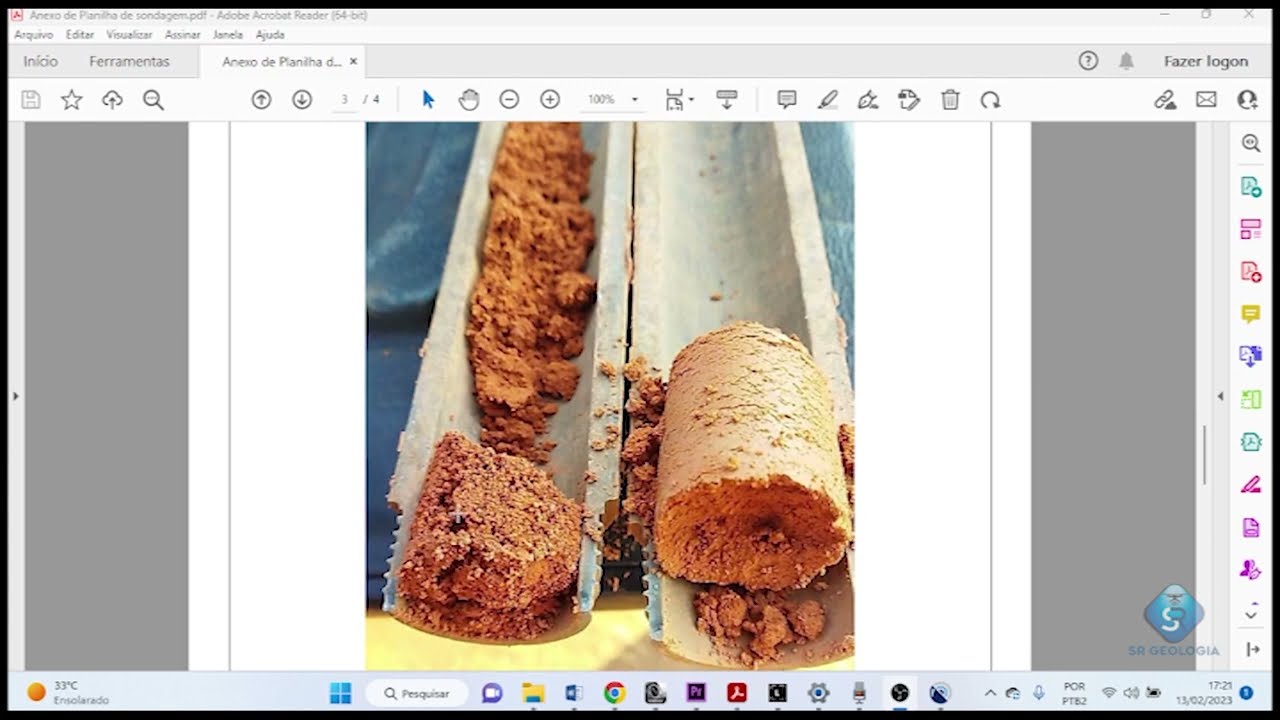Show hidden system tray icons chevron
Viewport: 1280px width, 720px height.
point(990,692)
